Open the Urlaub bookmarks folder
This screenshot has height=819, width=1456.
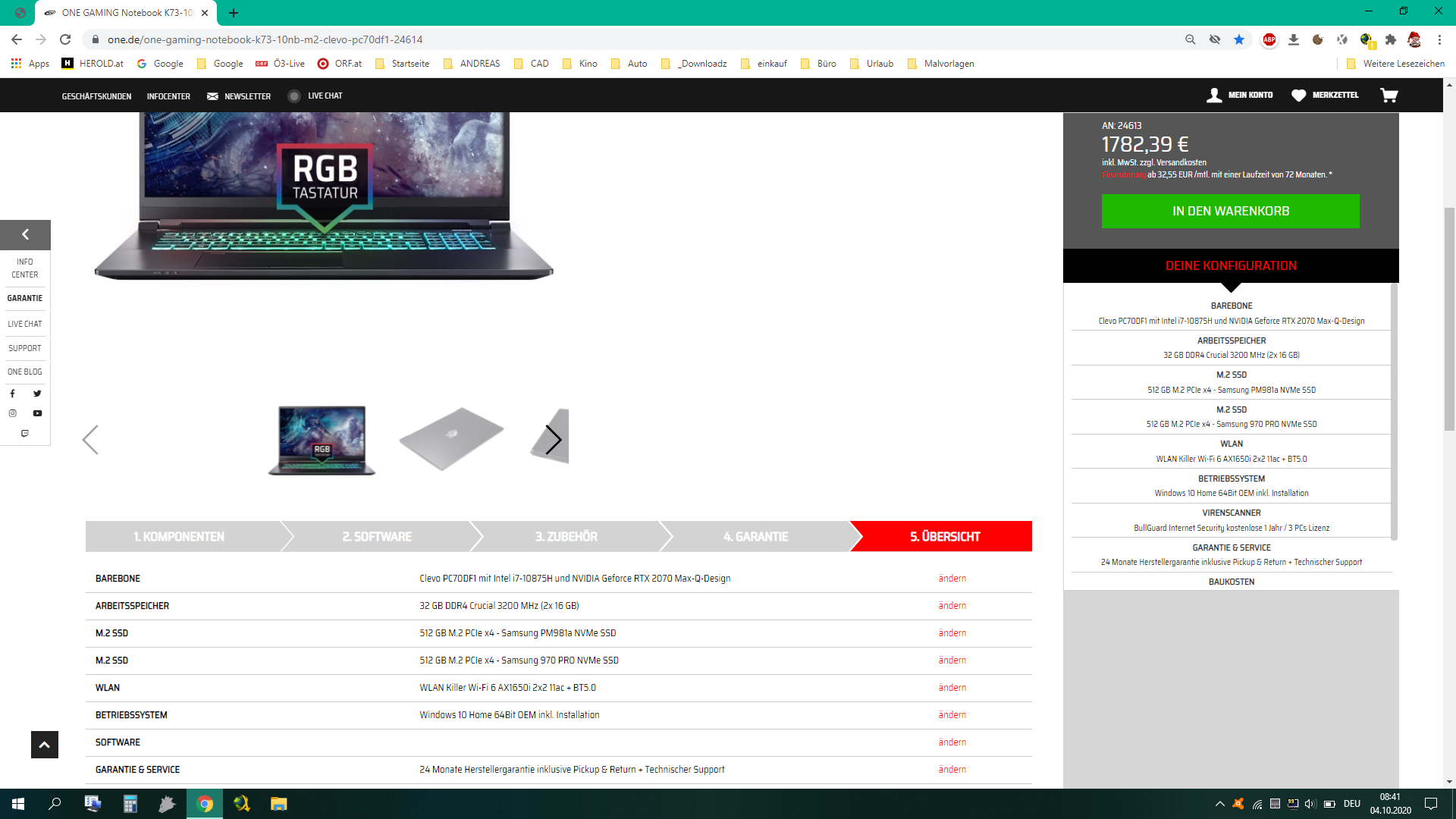click(x=872, y=64)
